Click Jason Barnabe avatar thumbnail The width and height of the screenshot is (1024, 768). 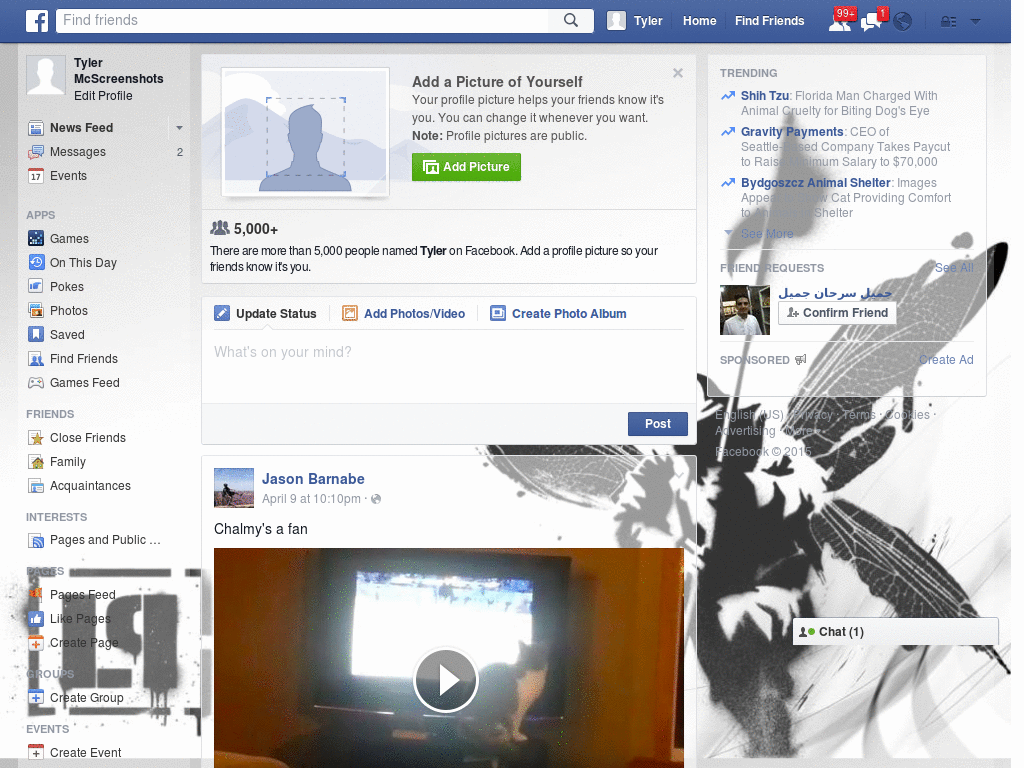[x=234, y=488]
